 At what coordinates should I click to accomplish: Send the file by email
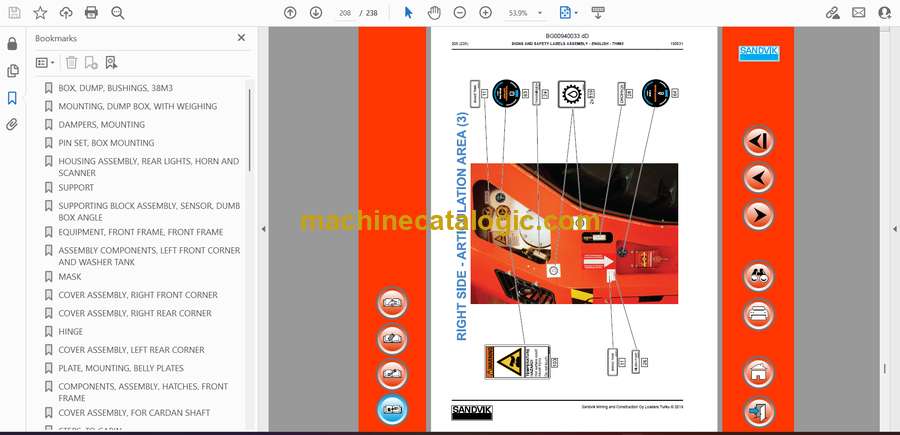point(859,13)
